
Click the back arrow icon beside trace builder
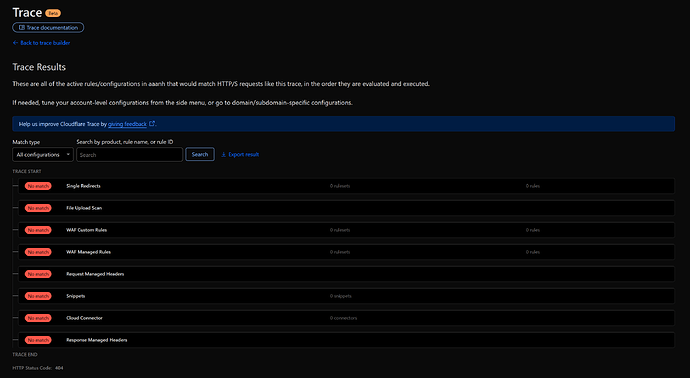15,43
